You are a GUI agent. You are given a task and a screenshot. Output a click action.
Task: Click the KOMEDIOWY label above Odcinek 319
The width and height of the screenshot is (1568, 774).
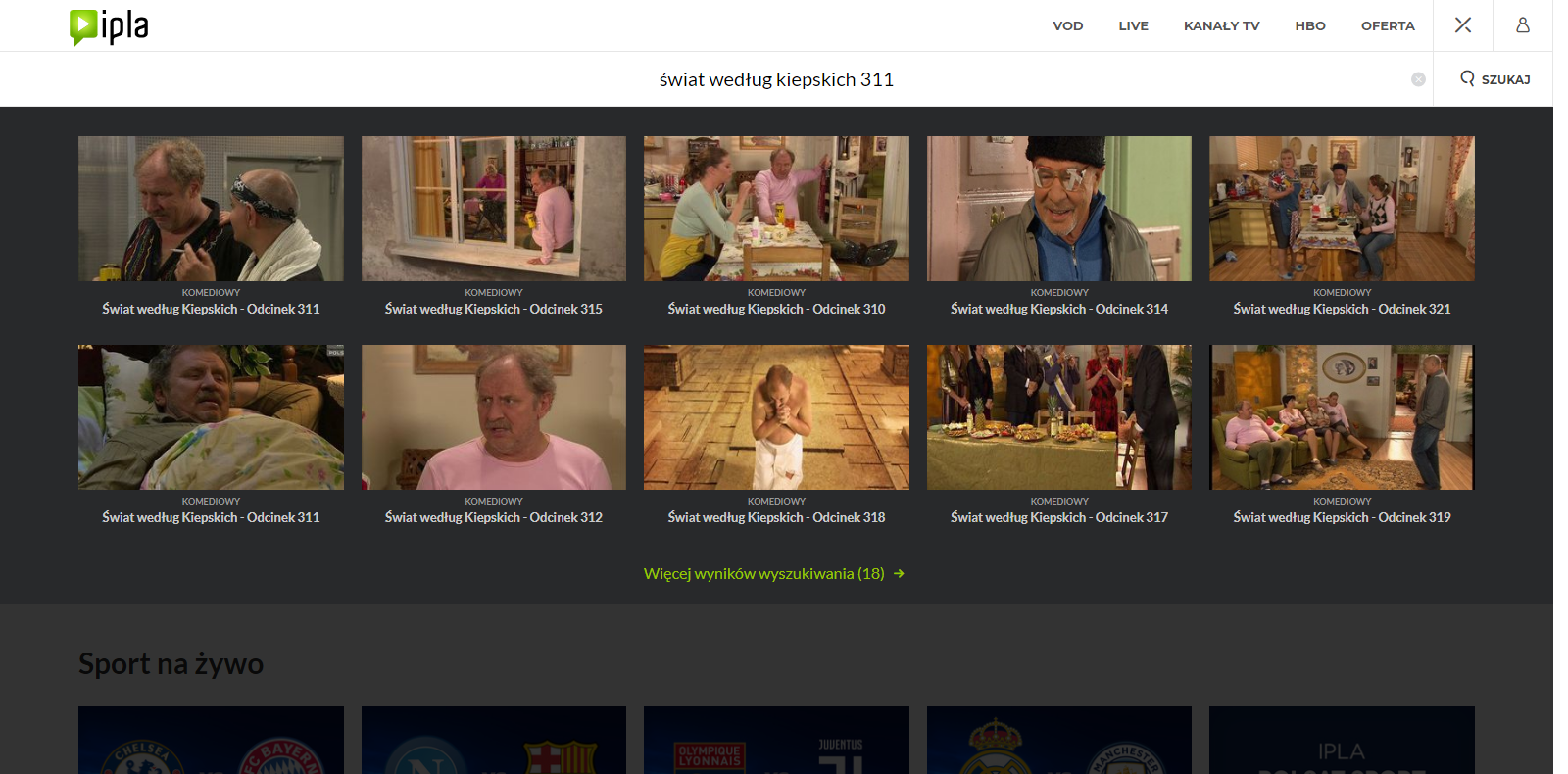coord(1342,501)
